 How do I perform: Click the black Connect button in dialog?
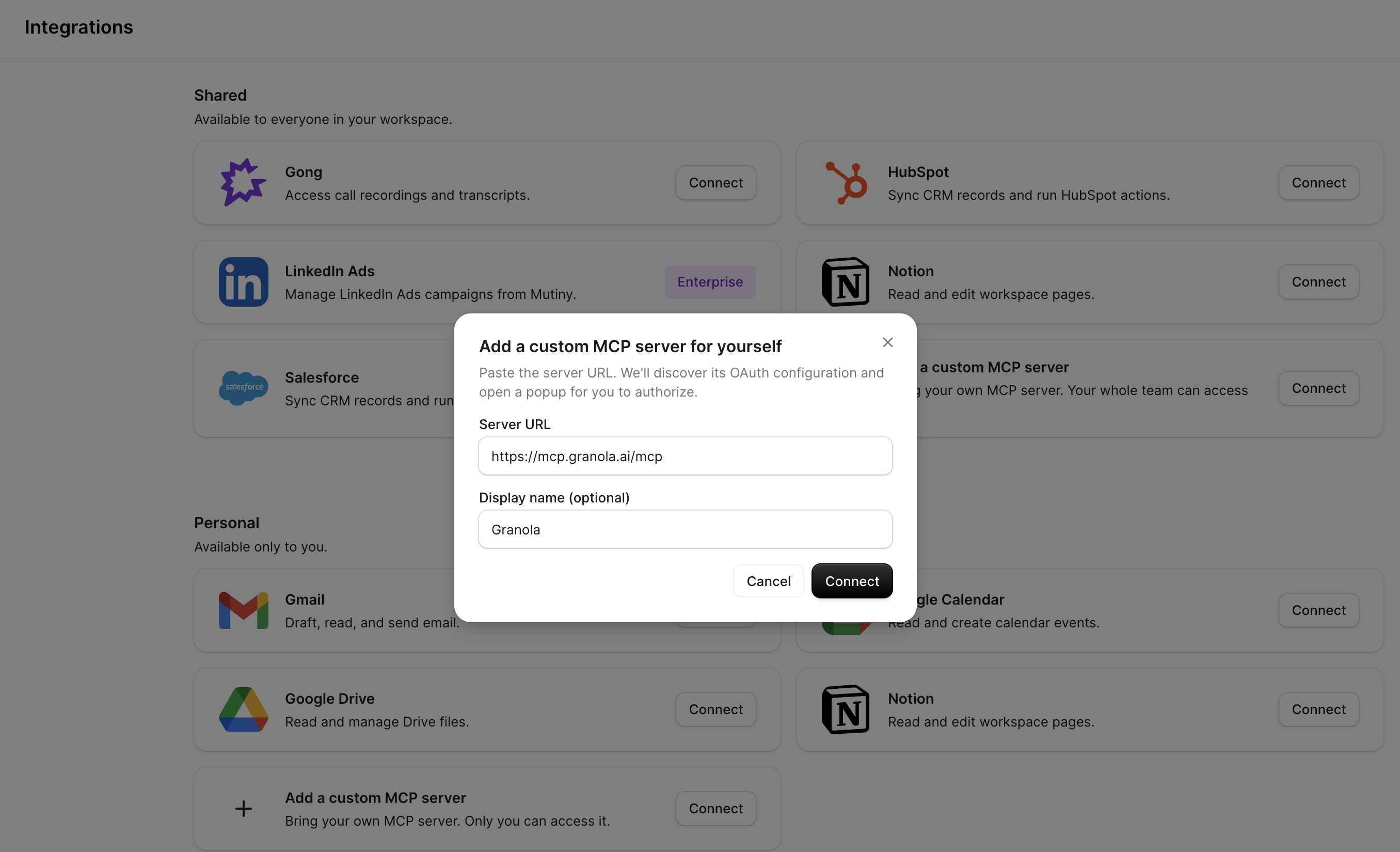point(852,581)
